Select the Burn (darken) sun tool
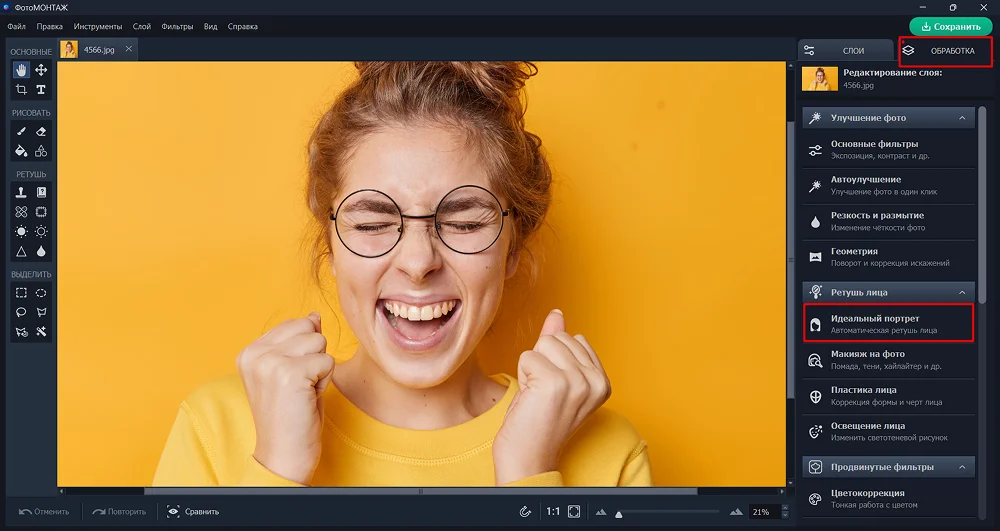The image size is (1000, 531). pyautogui.click(x=41, y=231)
